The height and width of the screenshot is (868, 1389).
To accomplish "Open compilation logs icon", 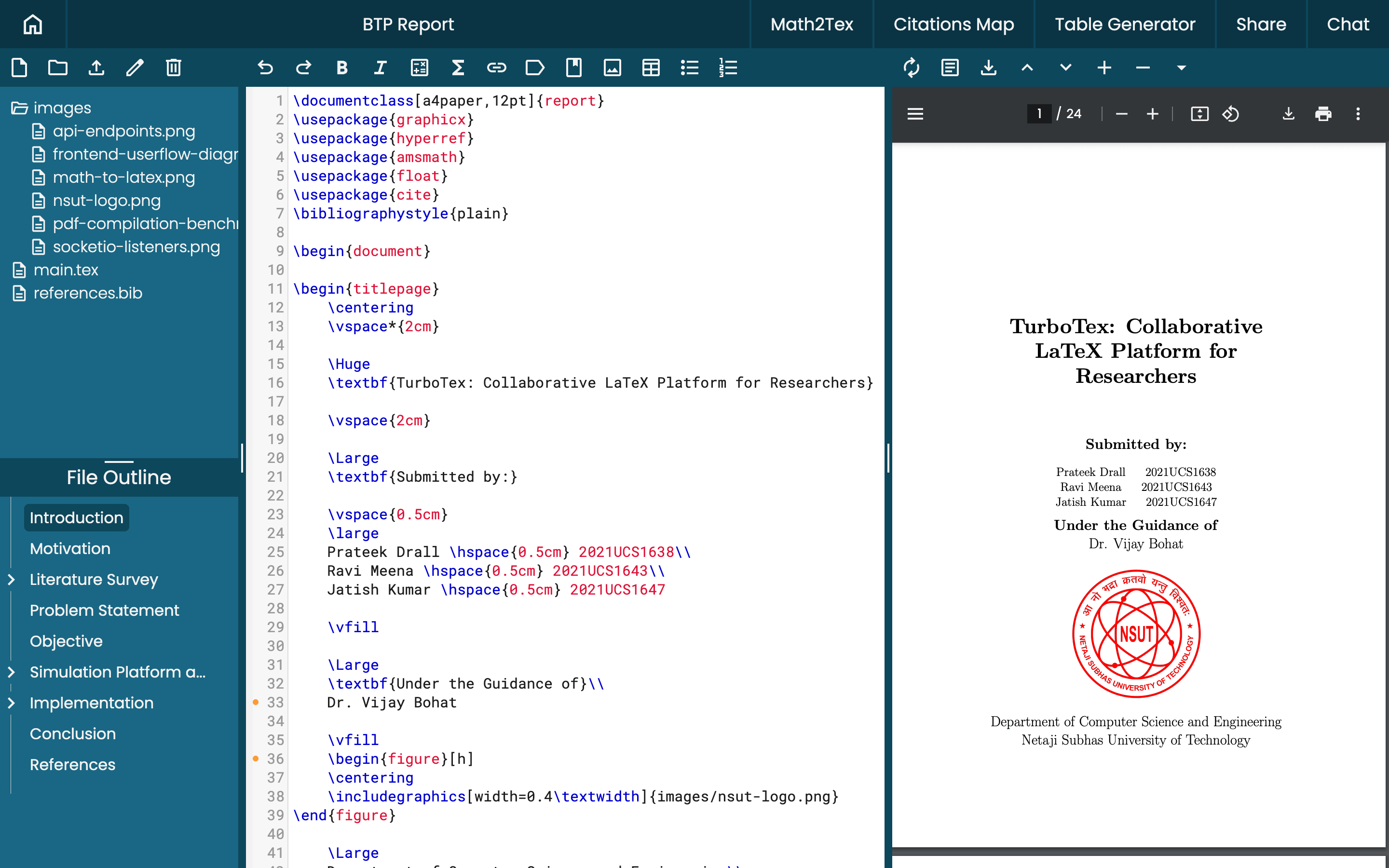I will point(950,68).
